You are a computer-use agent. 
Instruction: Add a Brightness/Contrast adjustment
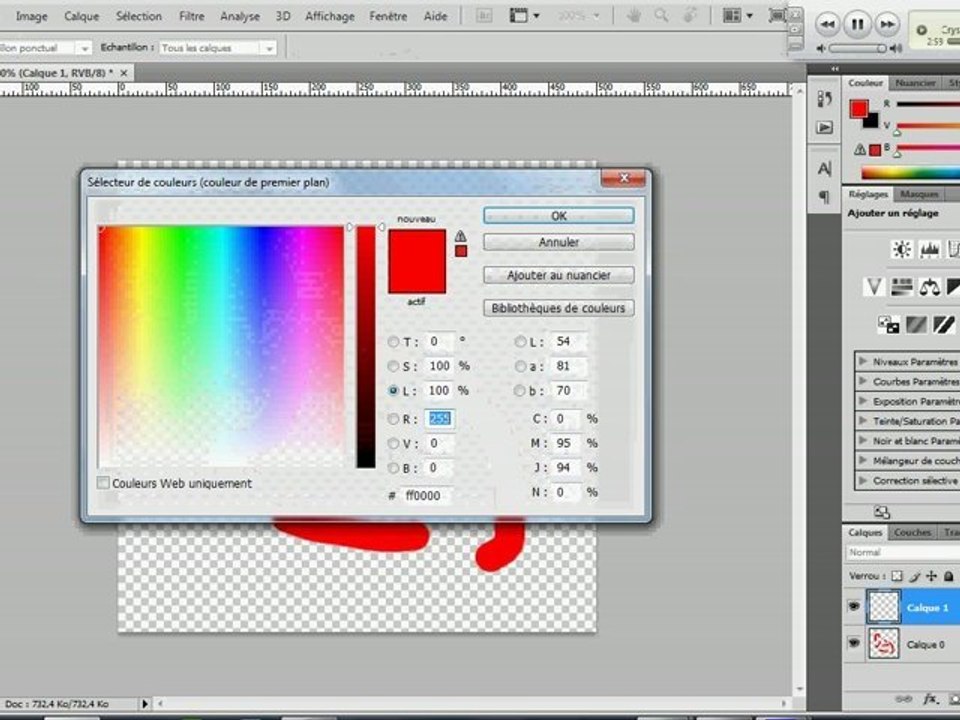click(901, 249)
